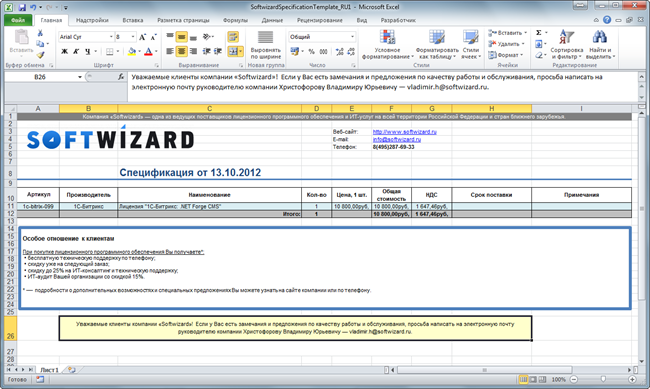The height and width of the screenshot is (389, 650).
Task: Toggle center horizontal alignment
Action: (x=181, y=51)
